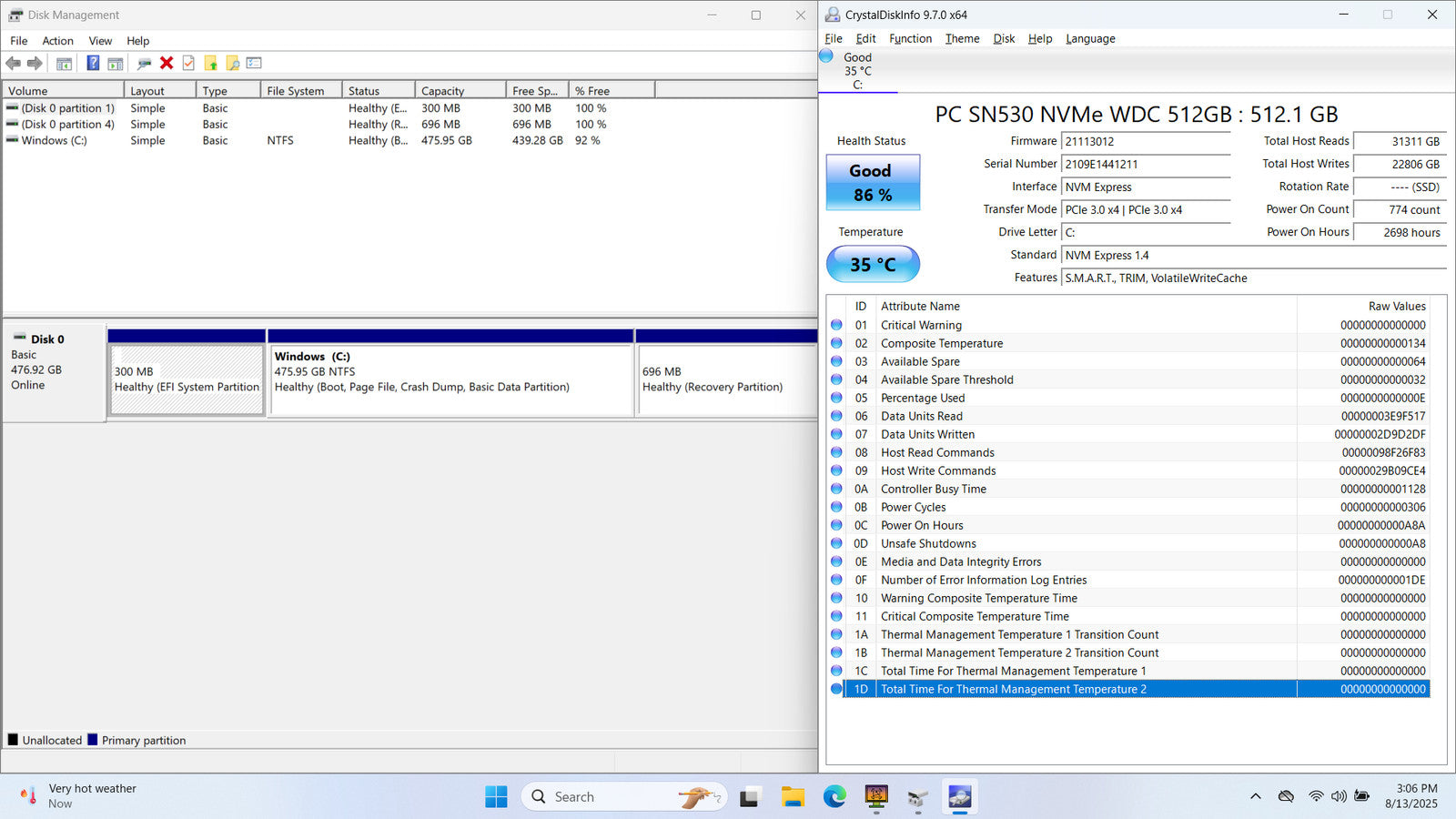Toggle the Show/Hide Action Pane toolbar icon

tap(116, 64)
